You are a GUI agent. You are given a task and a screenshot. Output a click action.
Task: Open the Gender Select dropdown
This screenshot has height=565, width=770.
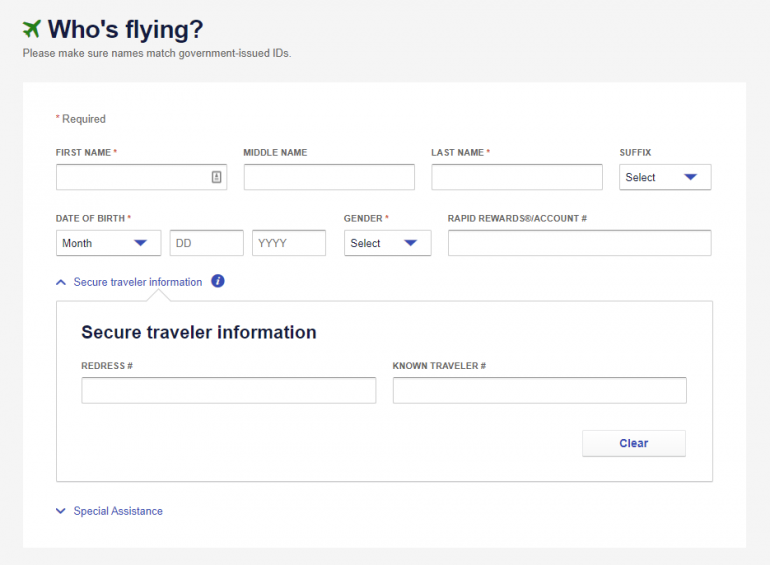coord(387,243)
